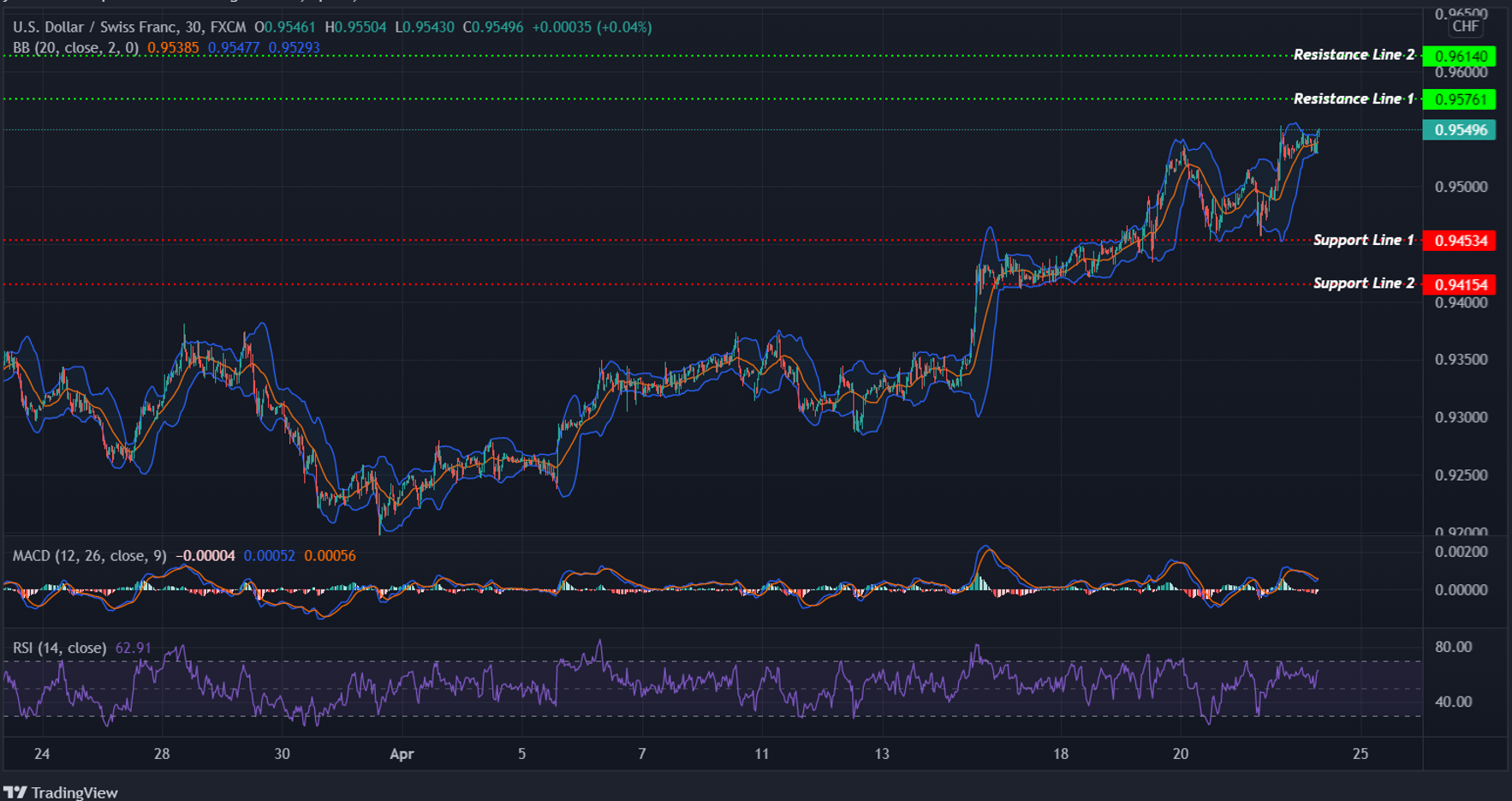Click the Resistance Line 2 price tag 0.96140
The height and width of the screenshot is (801, 1512).
tap(1459, 55)
